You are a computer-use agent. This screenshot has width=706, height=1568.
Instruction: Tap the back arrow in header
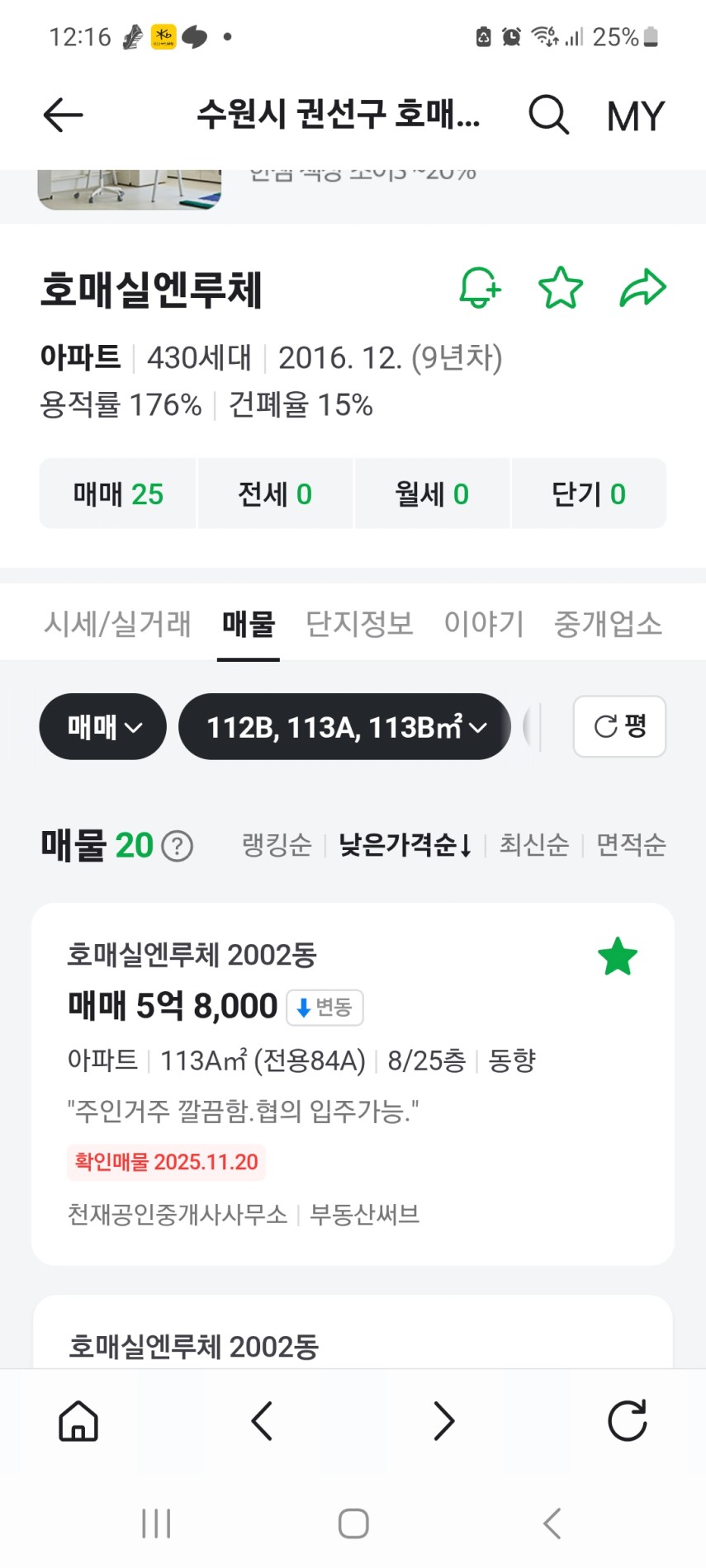[63, 115]
